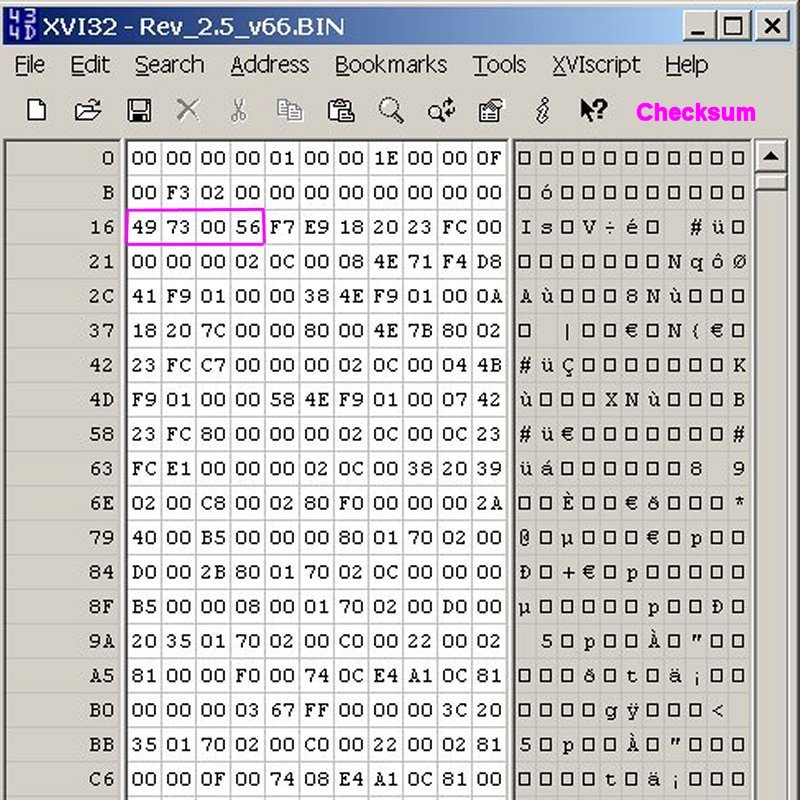Open the Search menu

(x=169, y=65)
